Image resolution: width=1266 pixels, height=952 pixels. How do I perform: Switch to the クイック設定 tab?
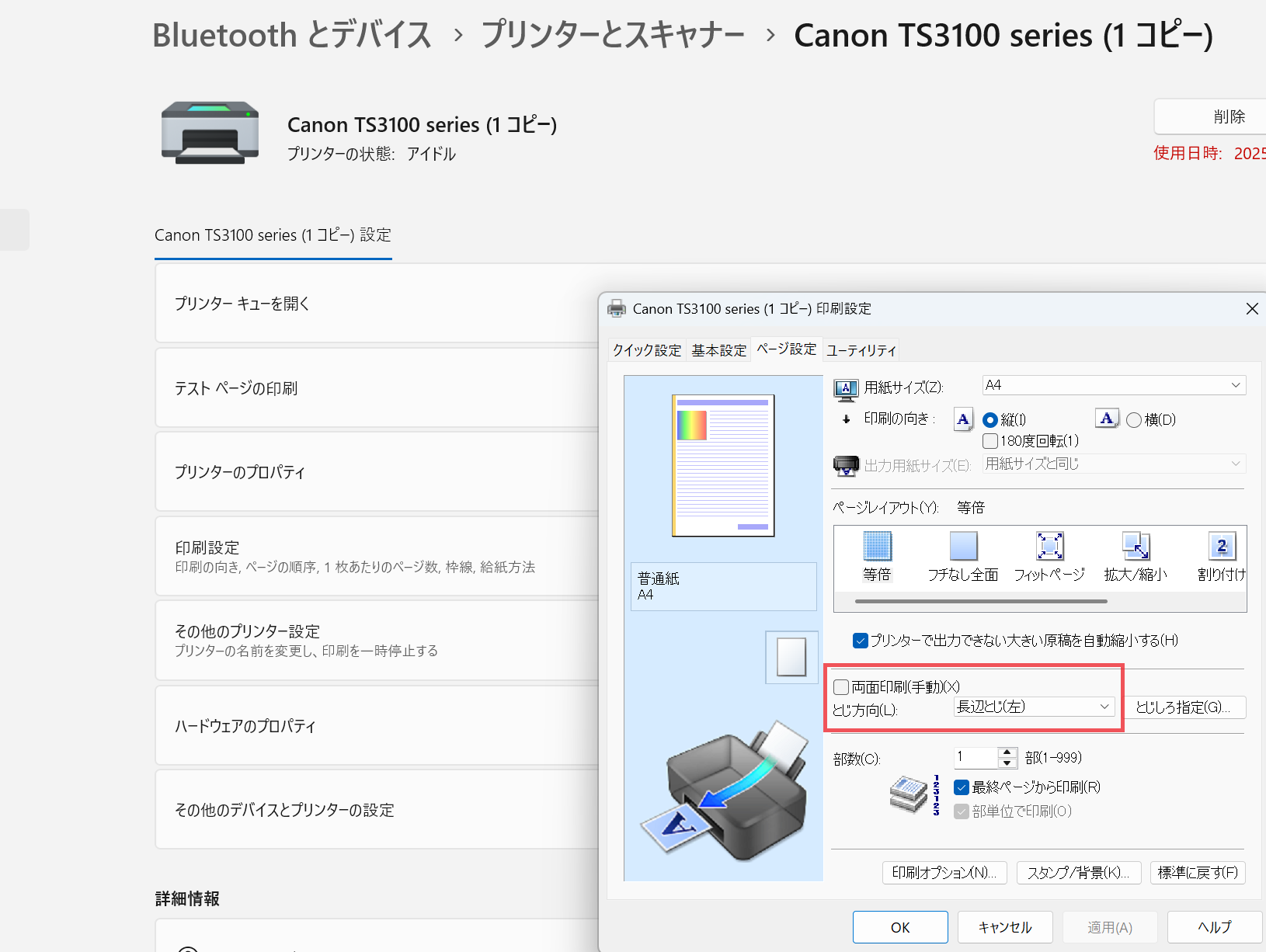pos(646,350)
